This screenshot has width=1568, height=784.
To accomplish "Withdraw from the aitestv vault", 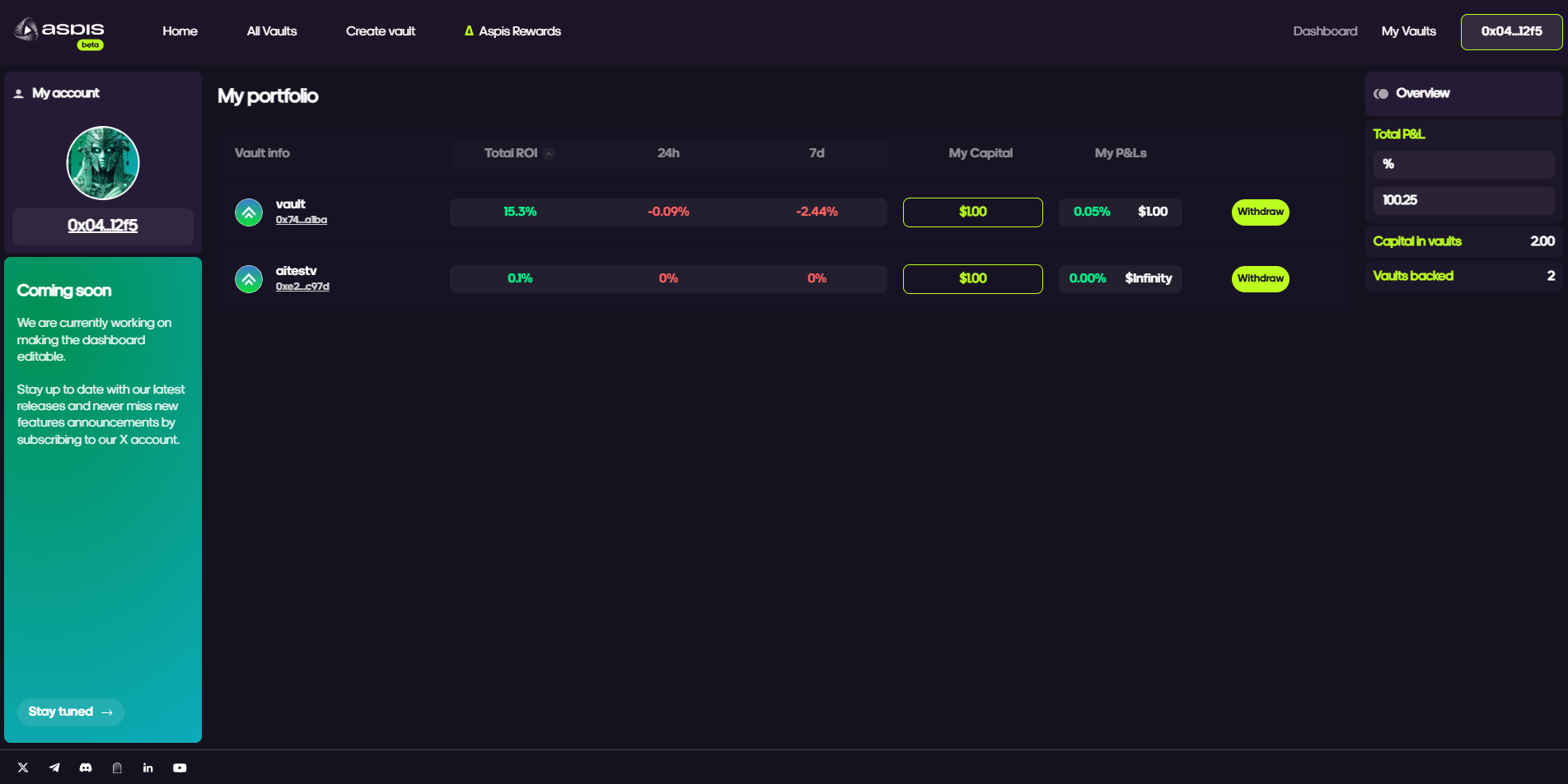I will click(x=1260, y=279).
